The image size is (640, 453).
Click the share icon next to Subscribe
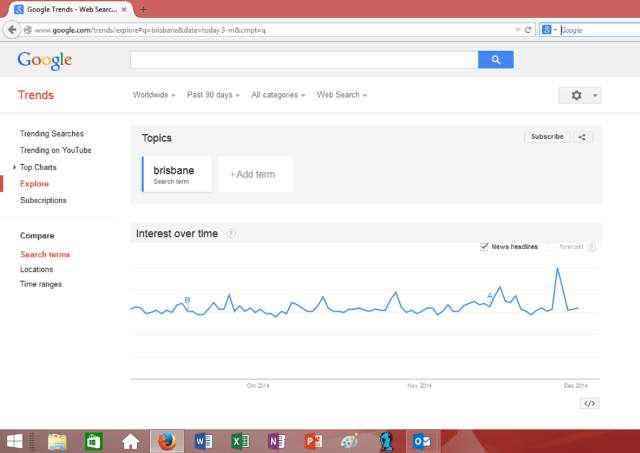(x=583, y=137)
